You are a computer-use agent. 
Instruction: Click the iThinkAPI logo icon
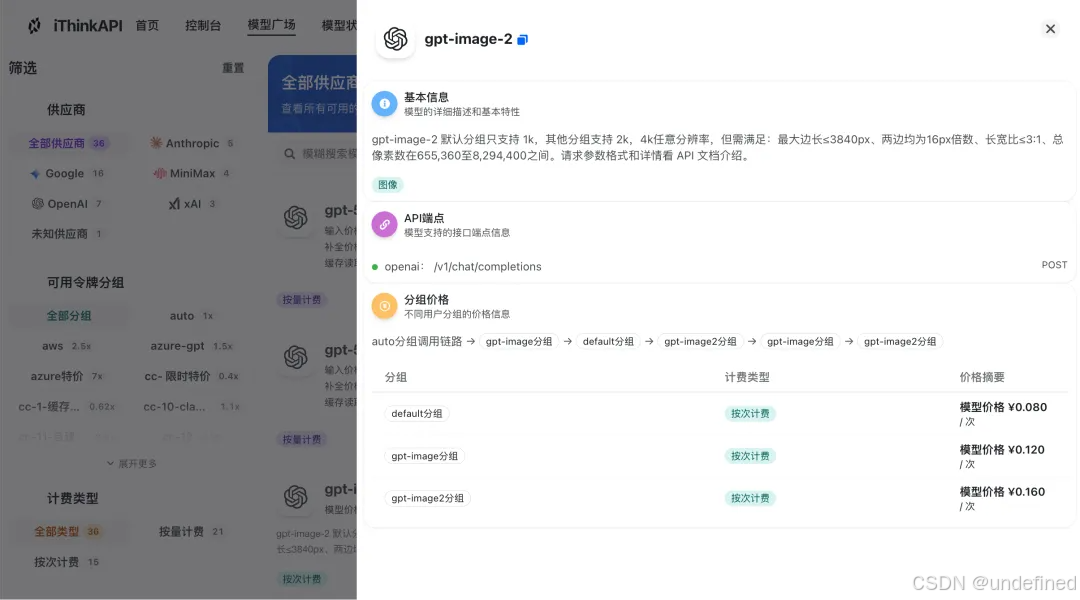pos(34,25)
